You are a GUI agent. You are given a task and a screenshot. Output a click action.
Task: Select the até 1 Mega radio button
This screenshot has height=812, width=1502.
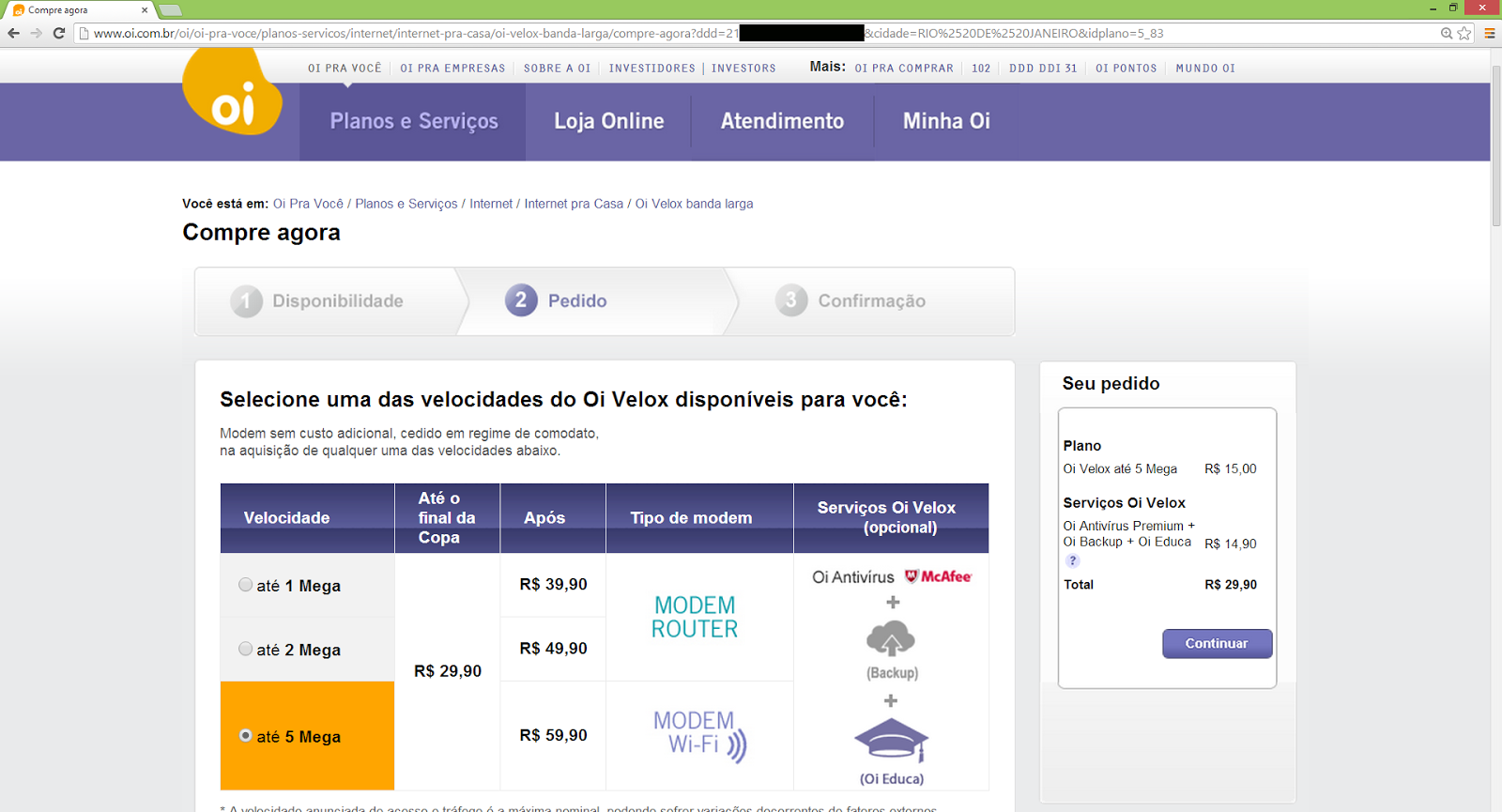click(245, 585)
